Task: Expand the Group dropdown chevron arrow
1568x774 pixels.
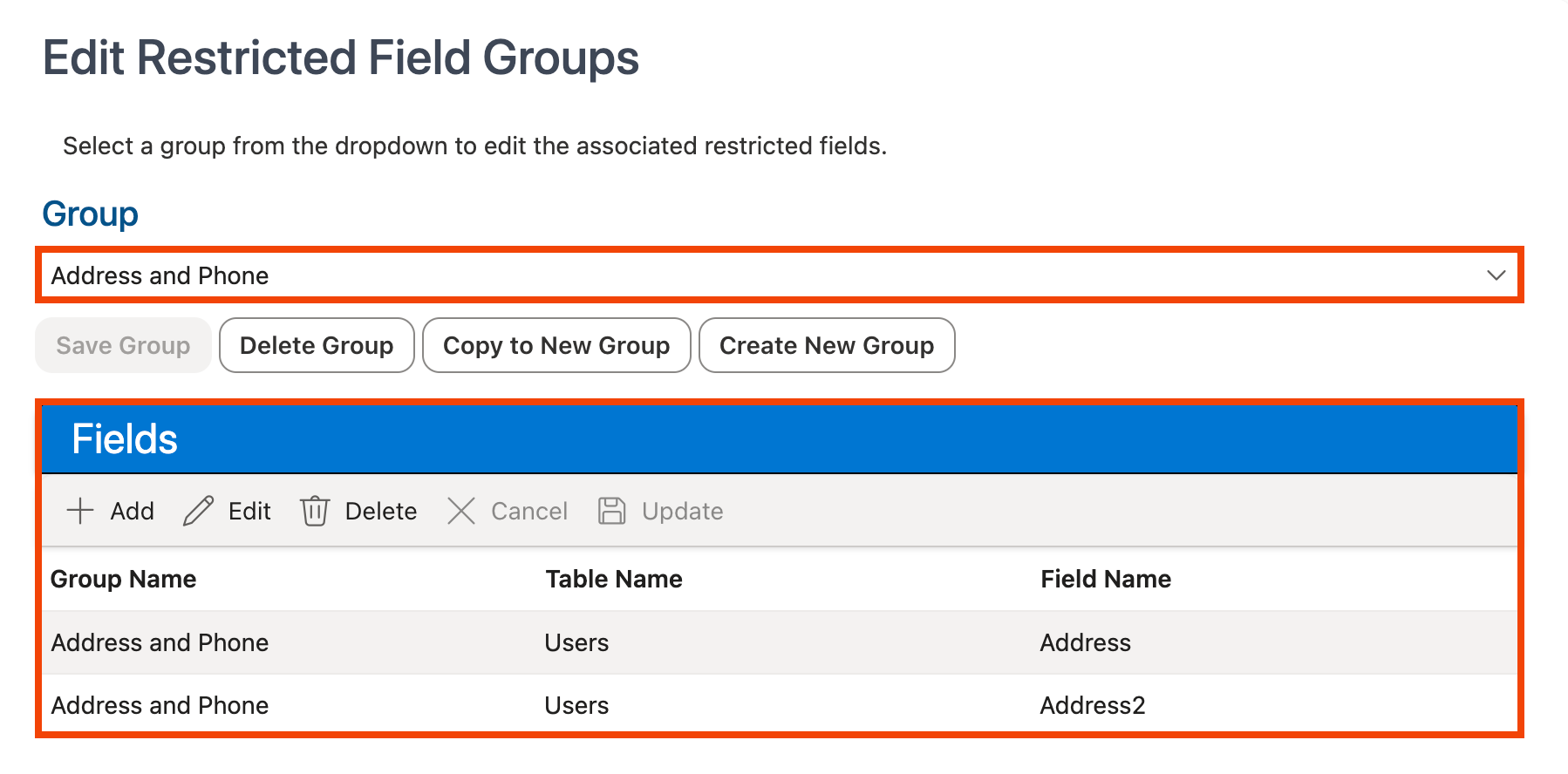Action: (x=1496, y=275)
